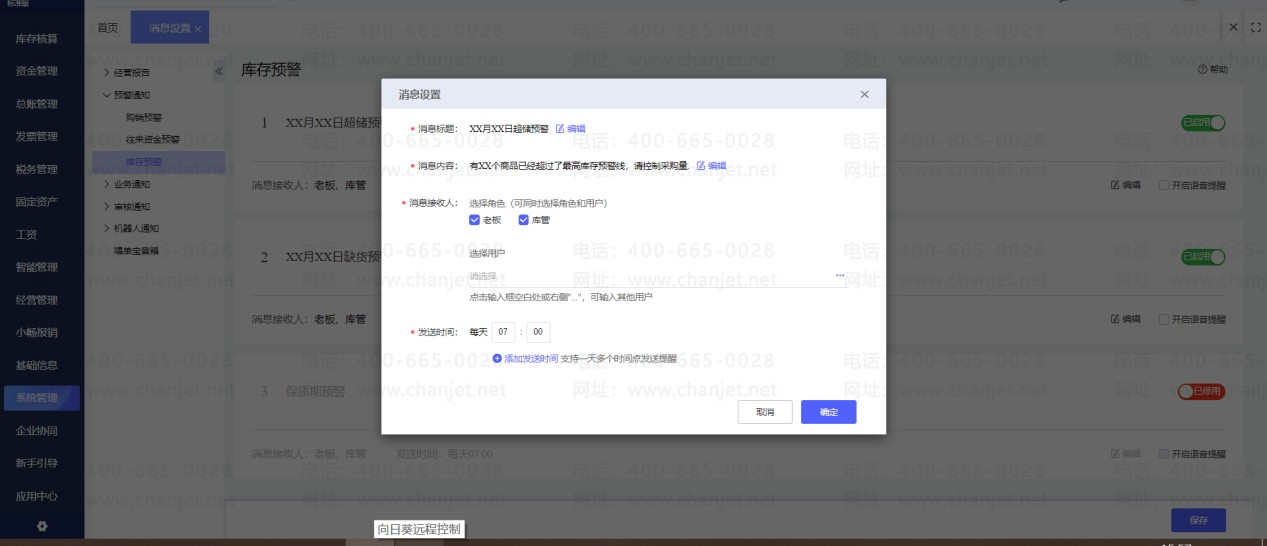Open 企业协同 in the sidebar
The image size is (1267, 546).
click(37, 431)
